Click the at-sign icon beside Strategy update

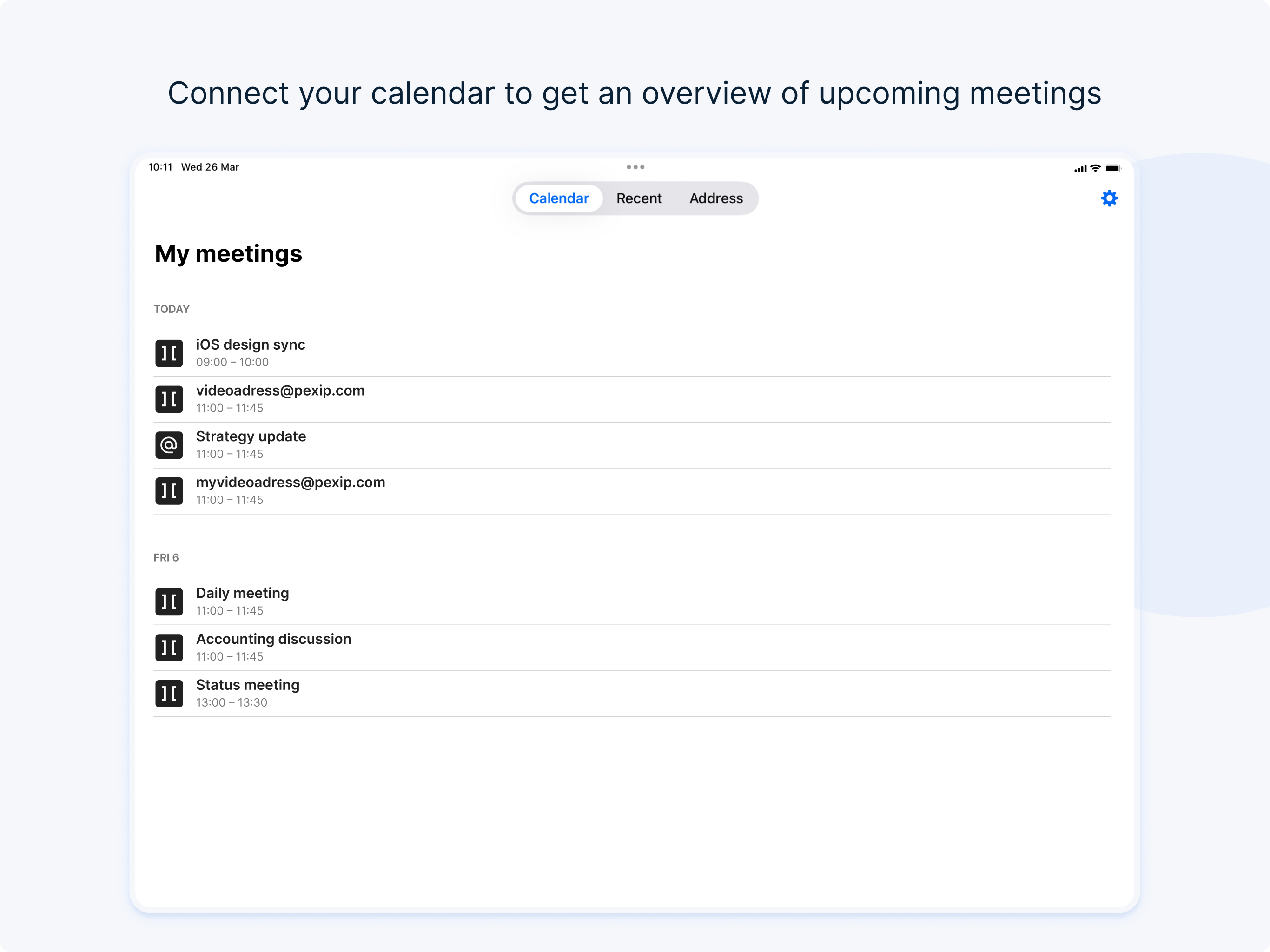[169, 445]
